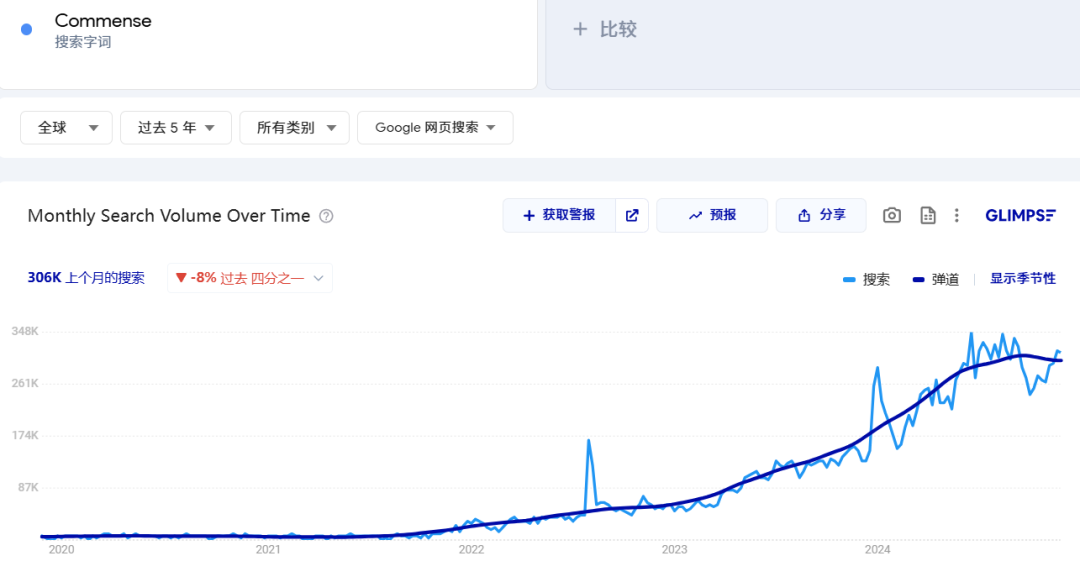1080x582 pixels.
Task: Click the GLIMPSE logo
Action: click(1020, 215)
